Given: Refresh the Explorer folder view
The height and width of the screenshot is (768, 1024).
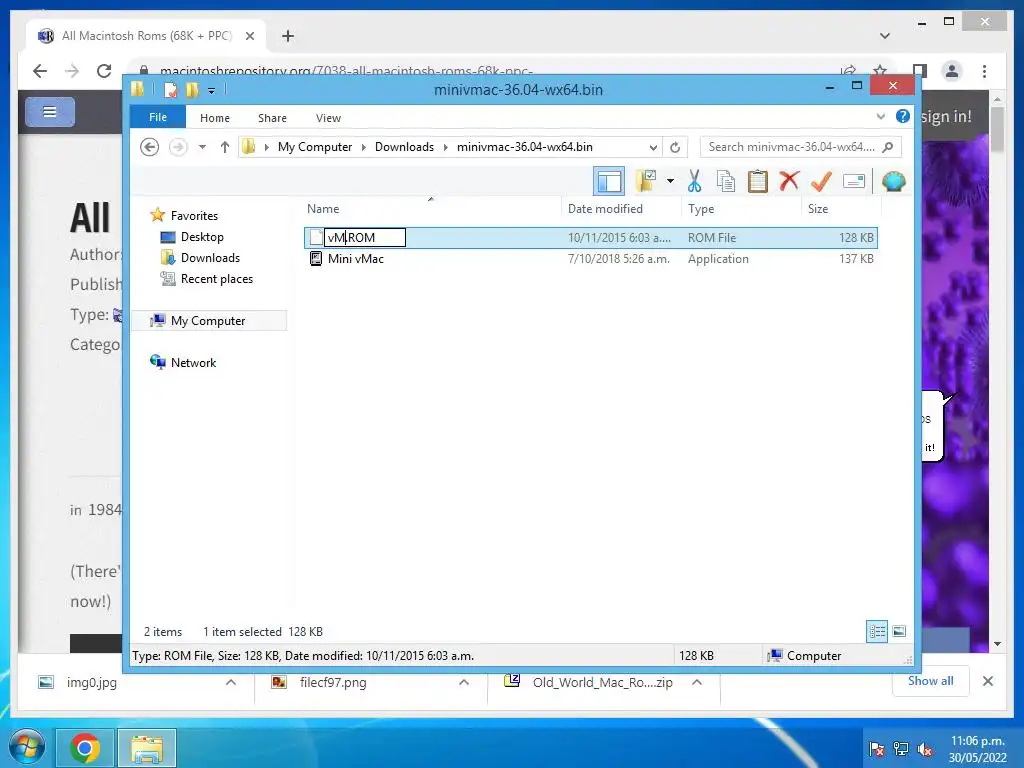Looking at the screenshot, I should point(675,148).
